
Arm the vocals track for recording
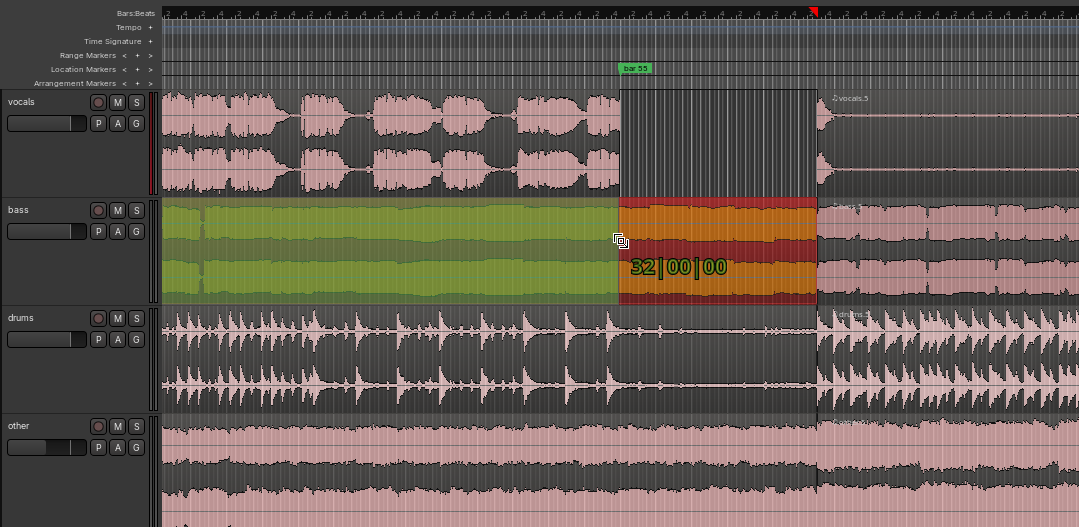coord(98,103)
